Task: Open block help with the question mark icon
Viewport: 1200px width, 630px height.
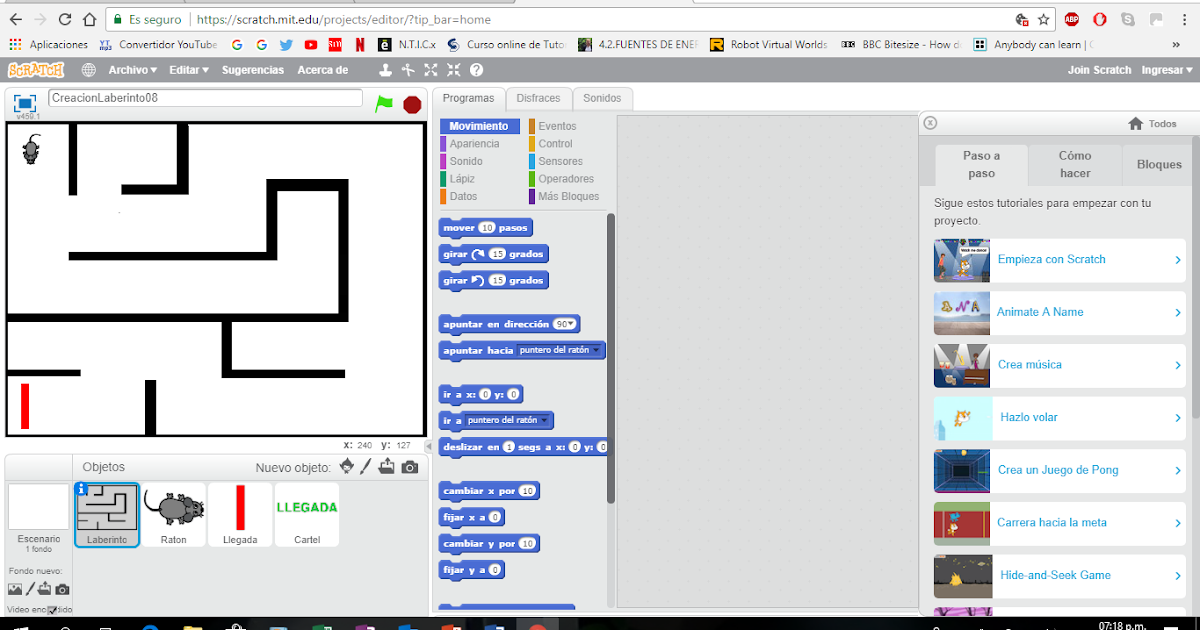Action: (477, 70)
